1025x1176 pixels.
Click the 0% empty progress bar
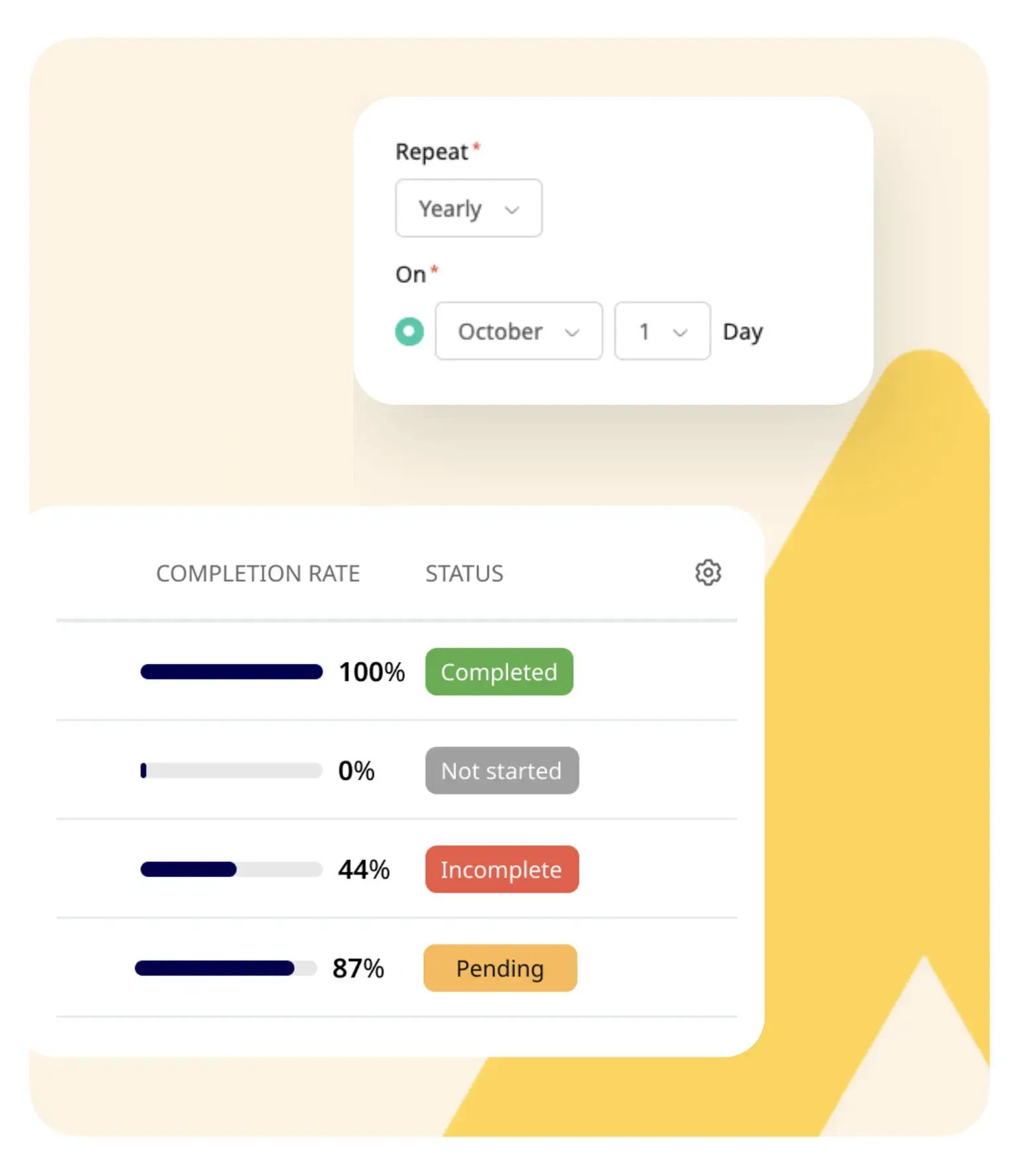point(231,771)
